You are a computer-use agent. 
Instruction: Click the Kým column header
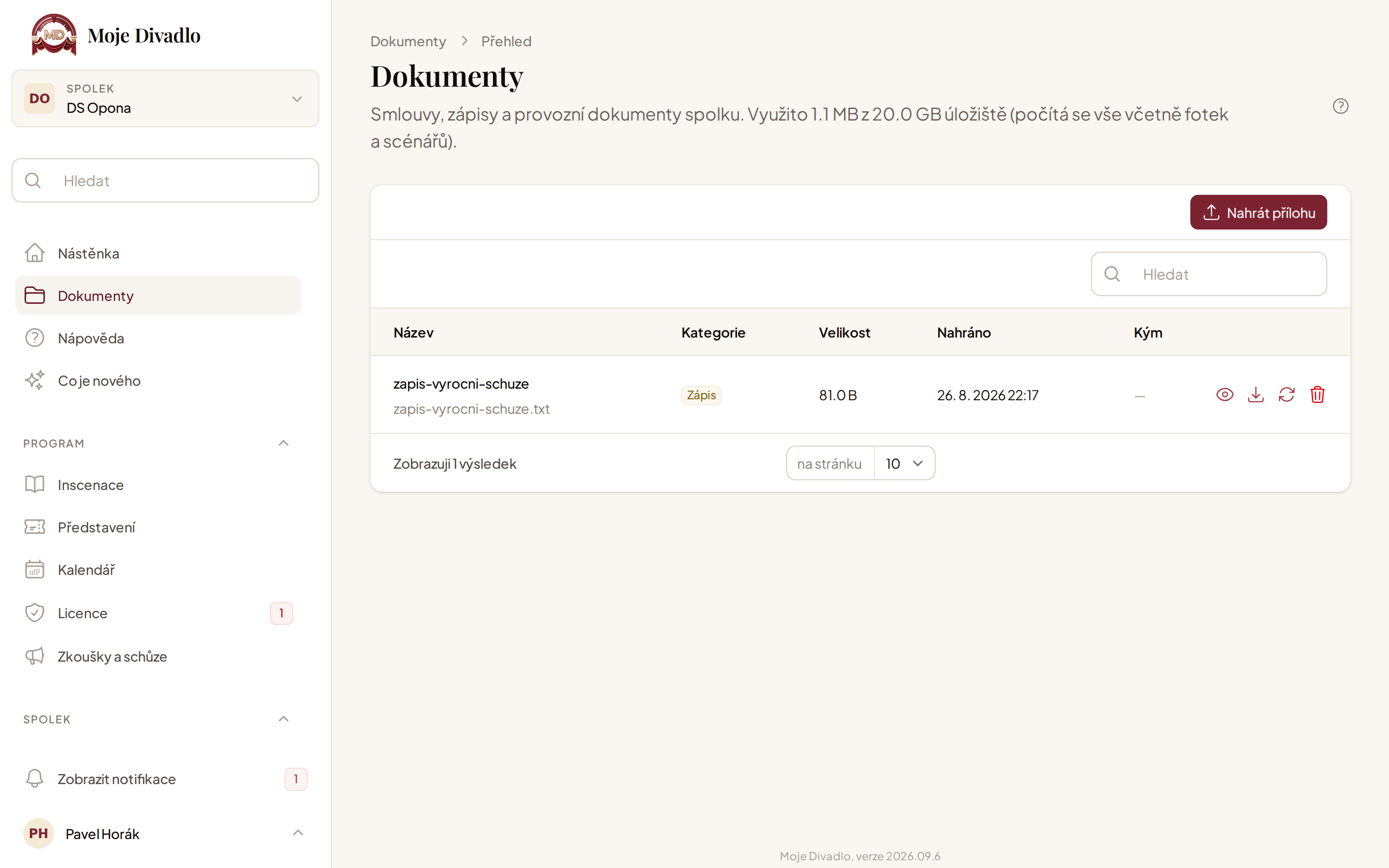coord(1148,332)
